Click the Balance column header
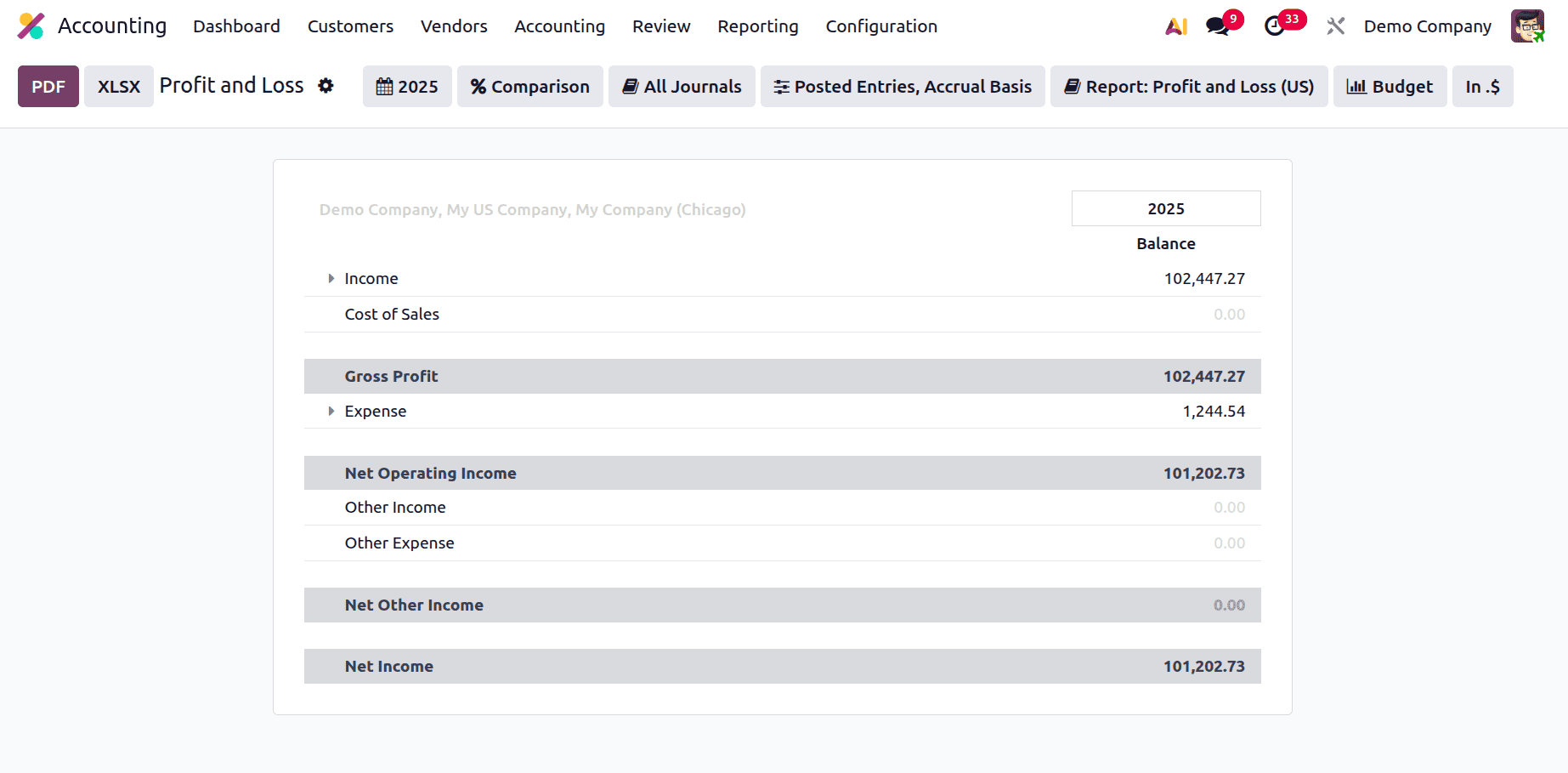This screenshot has height=773, width=1568. pos(1166,244)
